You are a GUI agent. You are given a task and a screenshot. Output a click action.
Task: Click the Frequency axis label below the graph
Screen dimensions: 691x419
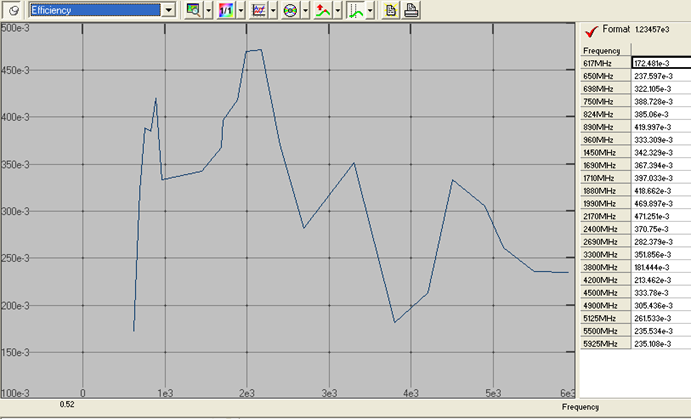pos(580,407)
